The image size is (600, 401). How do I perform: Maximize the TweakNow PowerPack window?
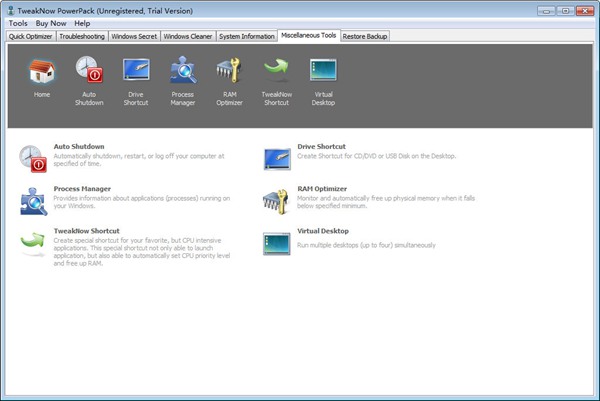565,11
